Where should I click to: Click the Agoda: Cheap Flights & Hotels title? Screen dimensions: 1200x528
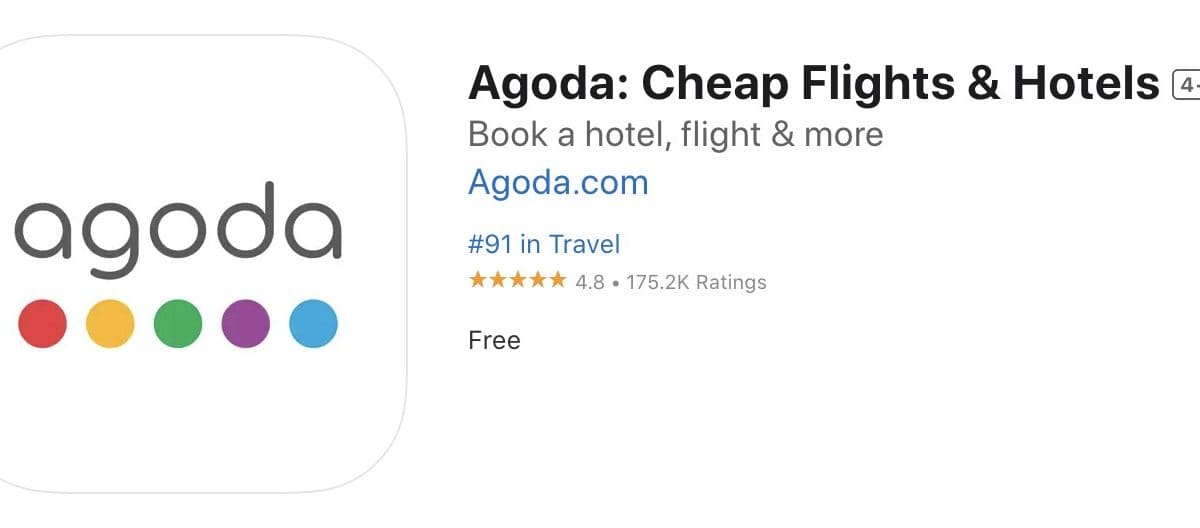point(813,85)
